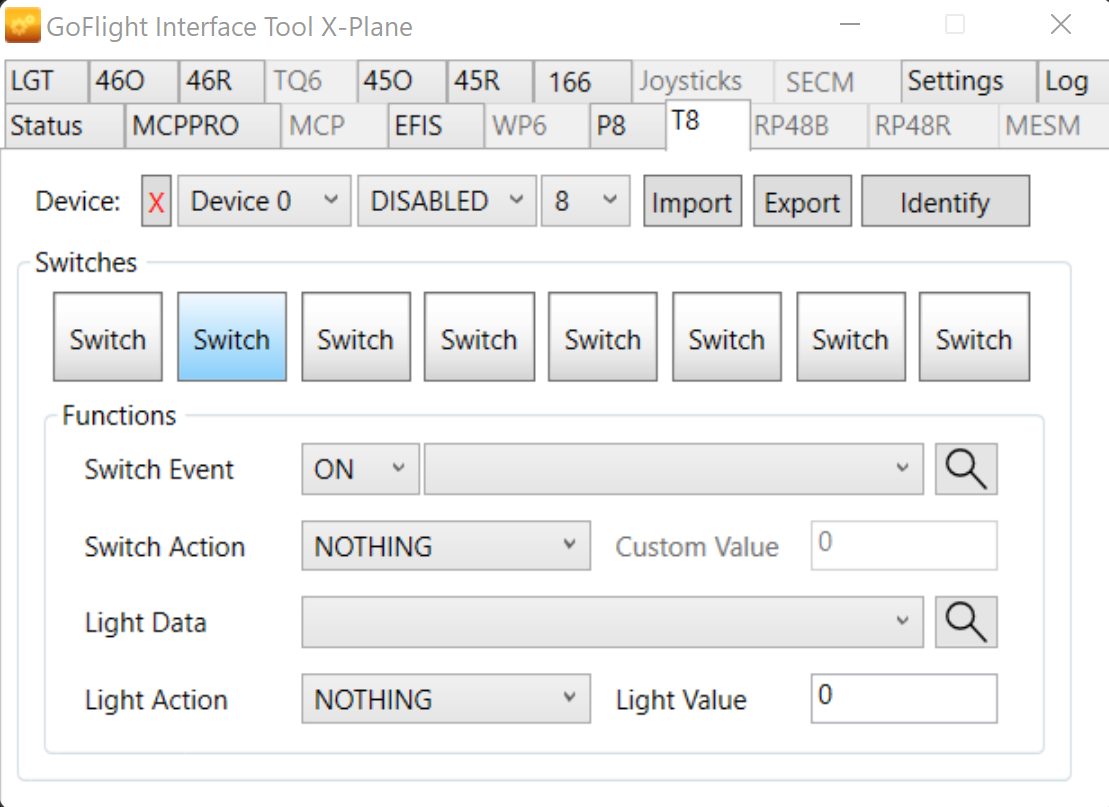Select the MESM tab
This screenshot has width=1109, height=807.
(x=1052, y=126)
